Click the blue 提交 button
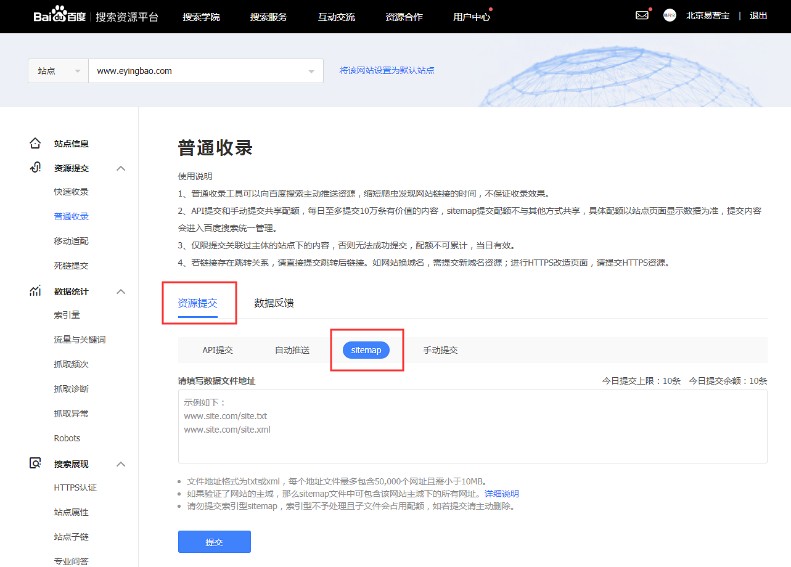Viewport: 791px width, 567px height. (x=214, y=541)
